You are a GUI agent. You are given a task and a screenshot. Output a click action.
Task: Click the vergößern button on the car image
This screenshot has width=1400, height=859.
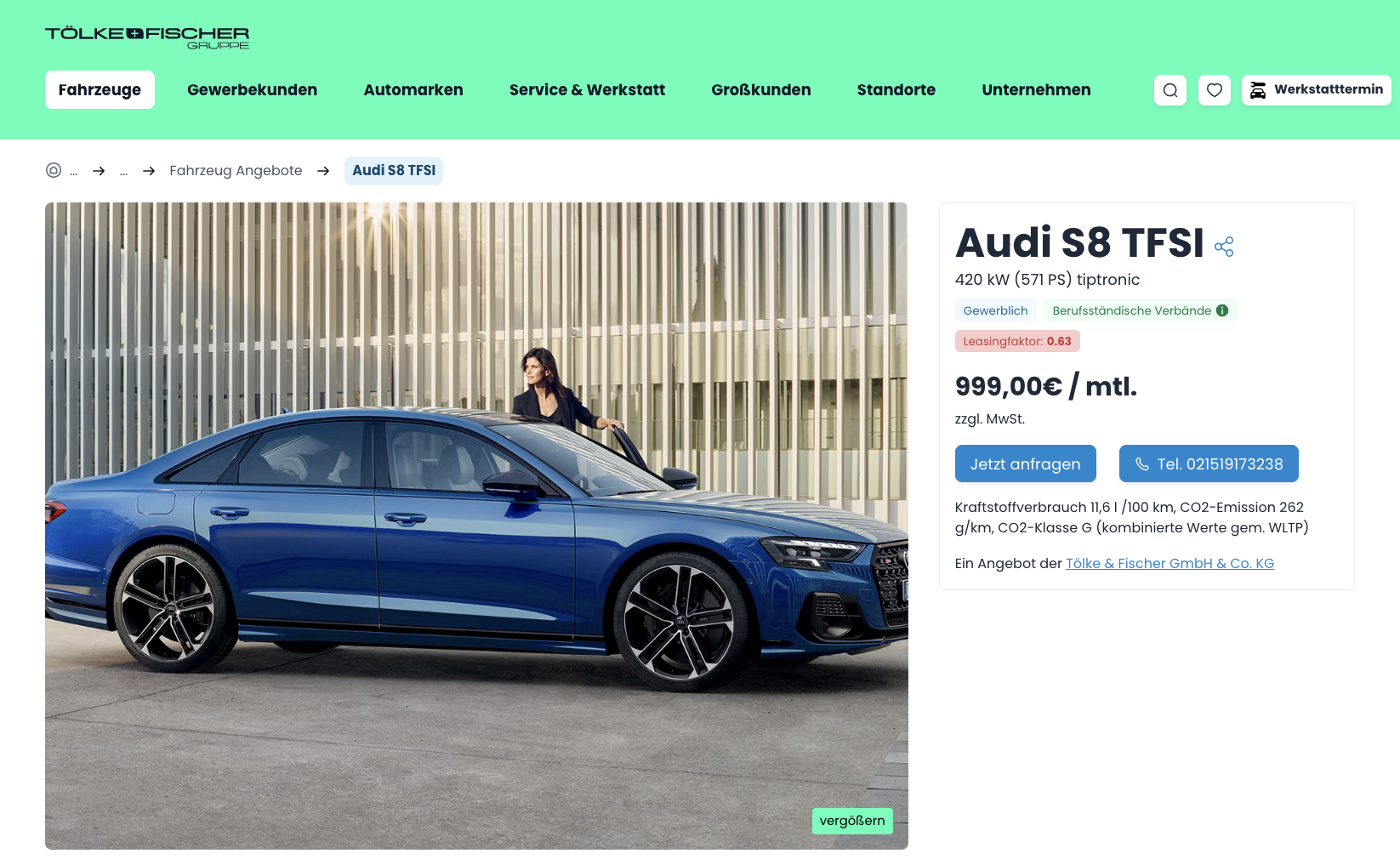tap(852, 821)
